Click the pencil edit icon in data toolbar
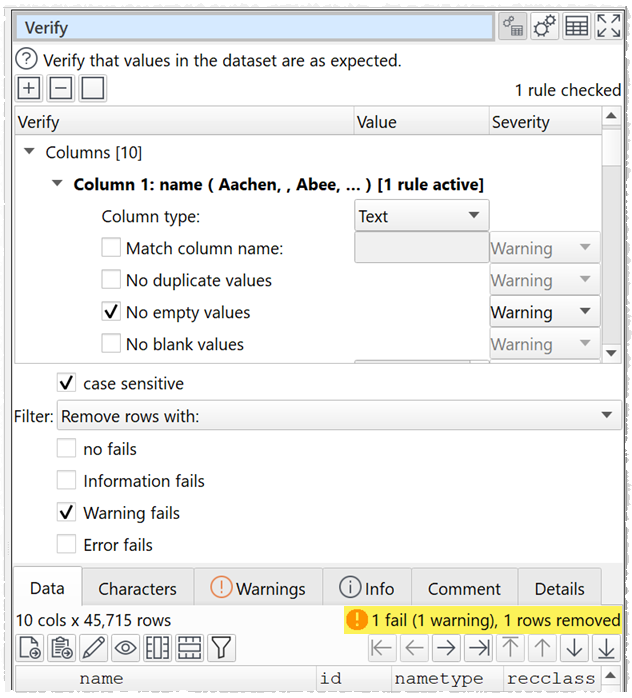The height and width of the screenshot is (698, 632). click(x=93, y=649)
